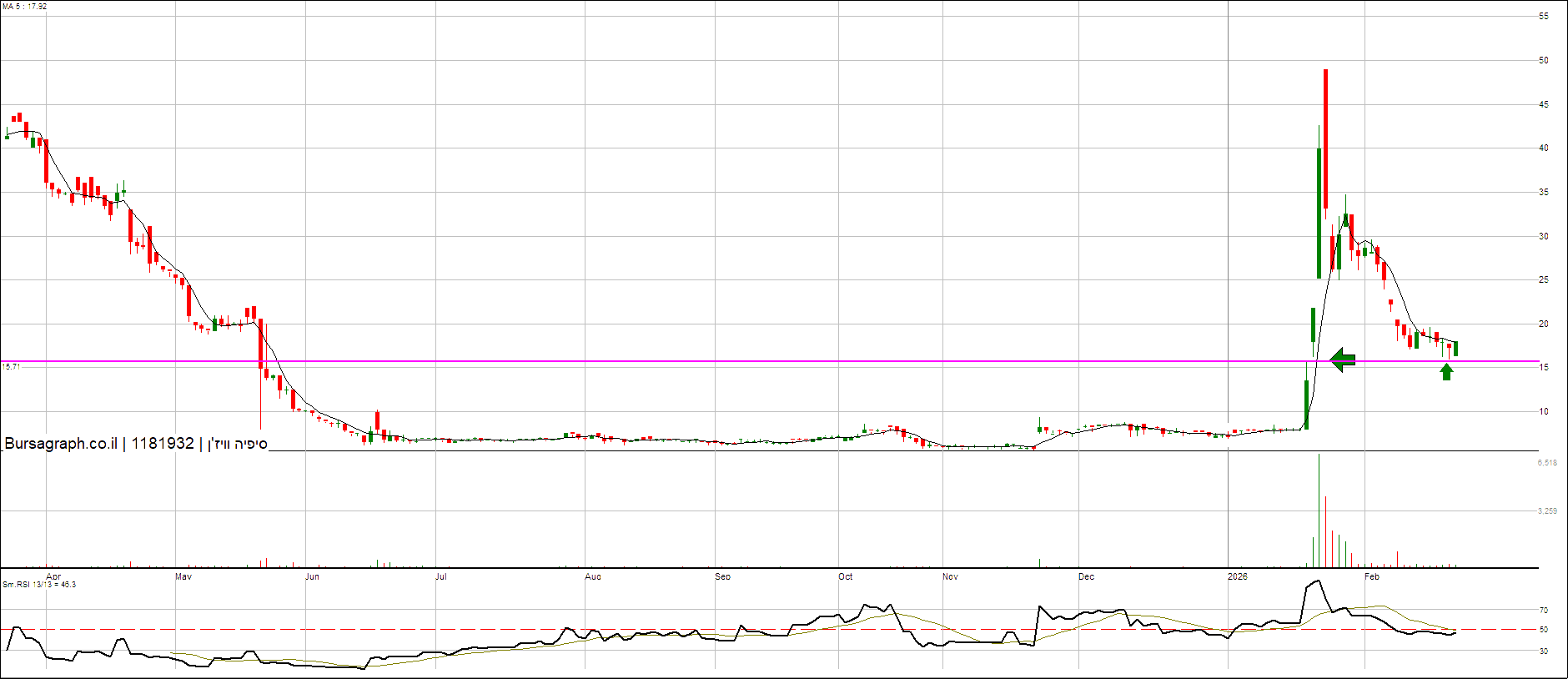Click the highest volume spike bar
This screenshot has height=679, width=1568.
tap(1319, 511)
